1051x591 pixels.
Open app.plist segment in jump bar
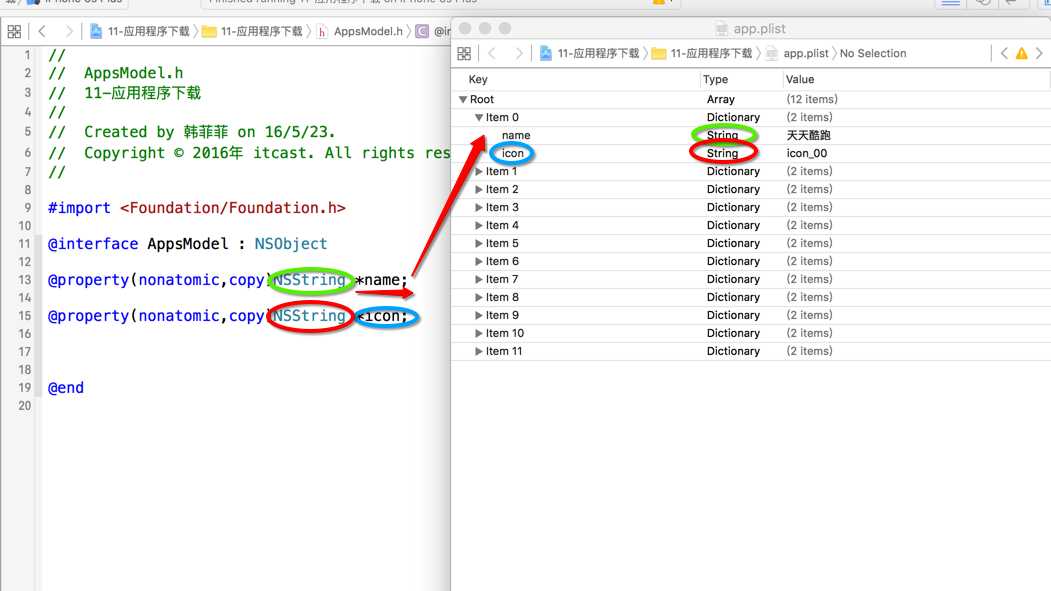(x=806, y=54)
